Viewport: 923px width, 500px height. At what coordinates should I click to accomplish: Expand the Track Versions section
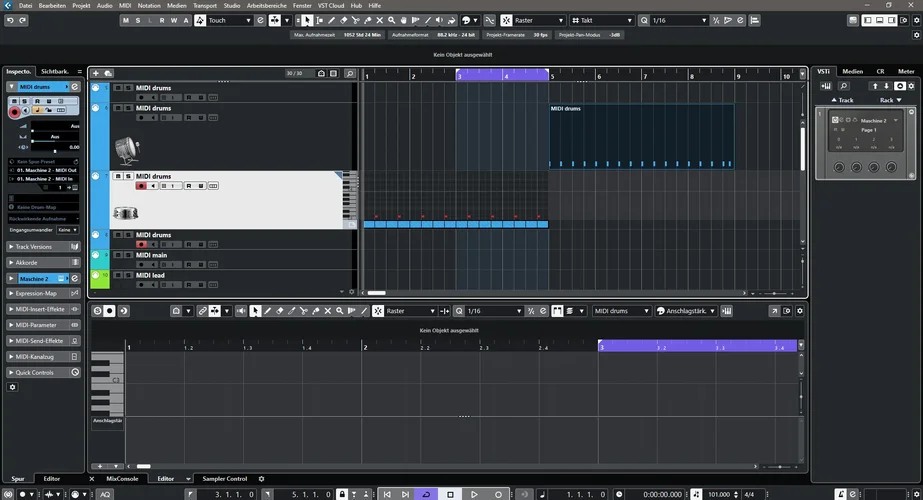[x=44, y=246]
